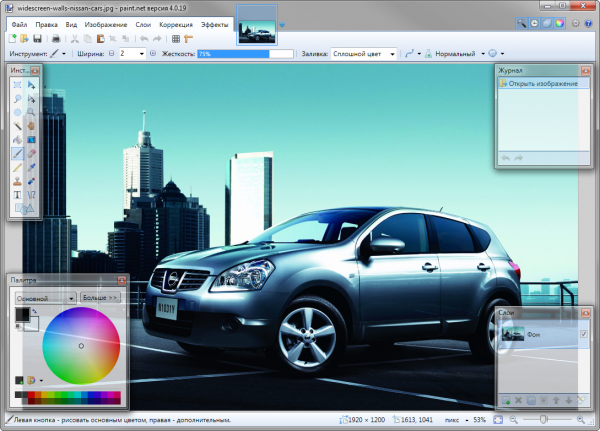Decrease brush width with minus button

click(x=111, y=54)
